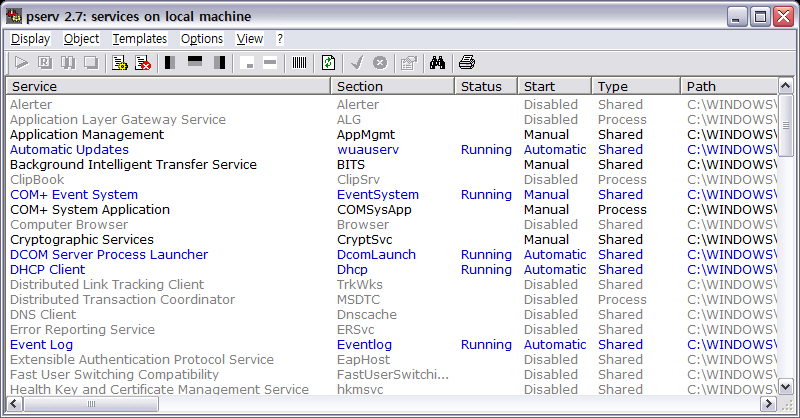Viewport: 800px width, 418px height.
Task: Click the top-half black bar icon
Action: pos(195,63)
